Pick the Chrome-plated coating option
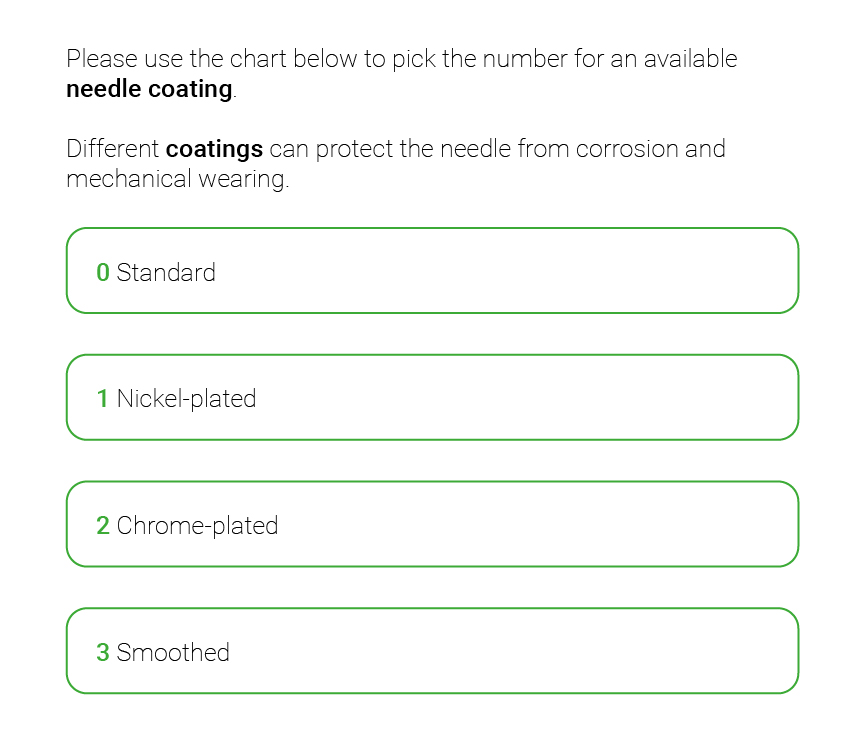860x743 pixels. (x=432, y=524)
